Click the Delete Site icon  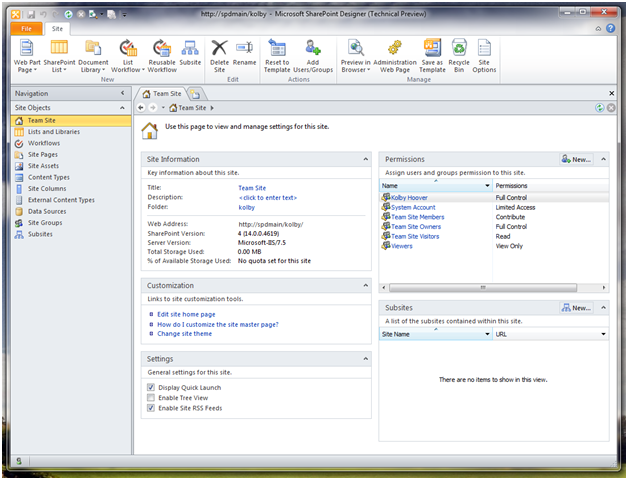tap(219, 48)
